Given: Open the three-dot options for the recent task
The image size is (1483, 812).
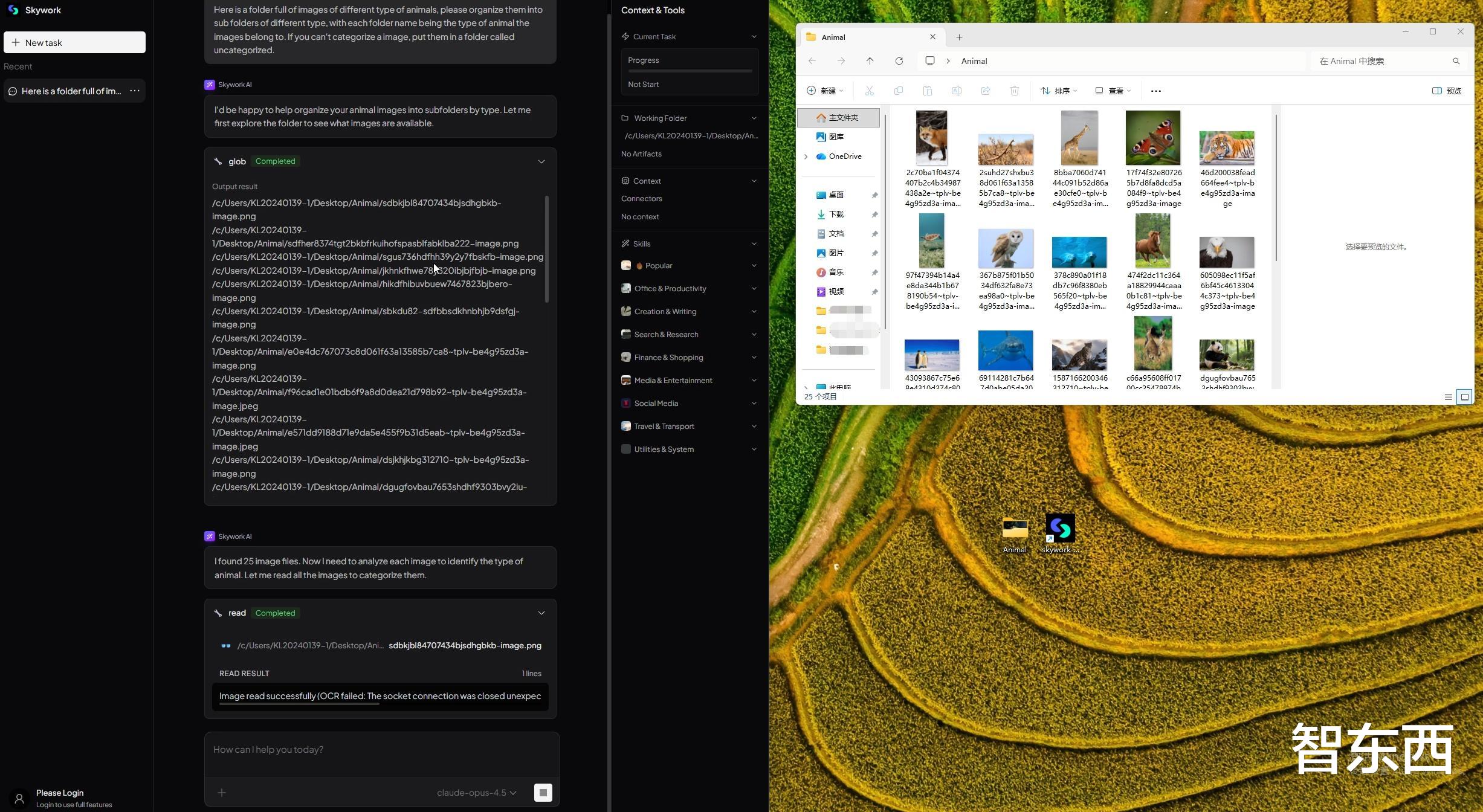Looking at the screenshot, I should (135, 91).
